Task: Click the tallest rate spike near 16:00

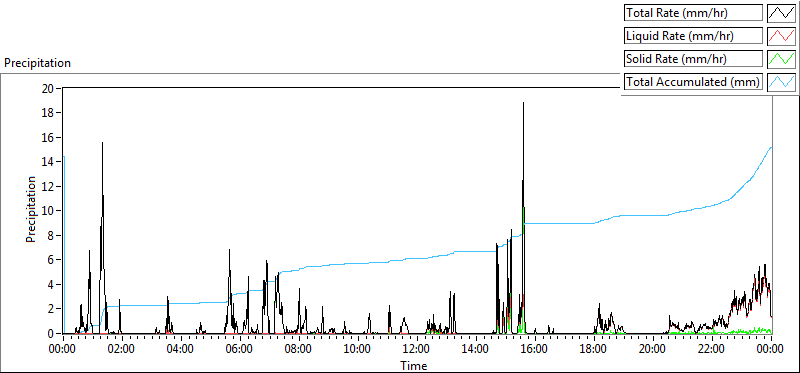Action: tap(523, 103)
